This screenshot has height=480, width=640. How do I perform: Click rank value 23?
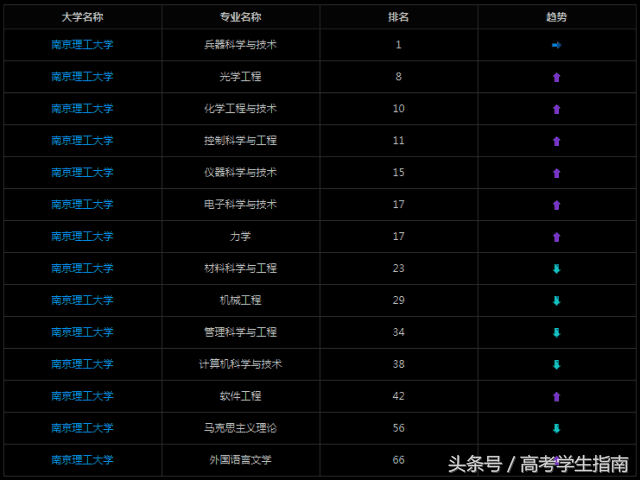[x=398, y=268]
